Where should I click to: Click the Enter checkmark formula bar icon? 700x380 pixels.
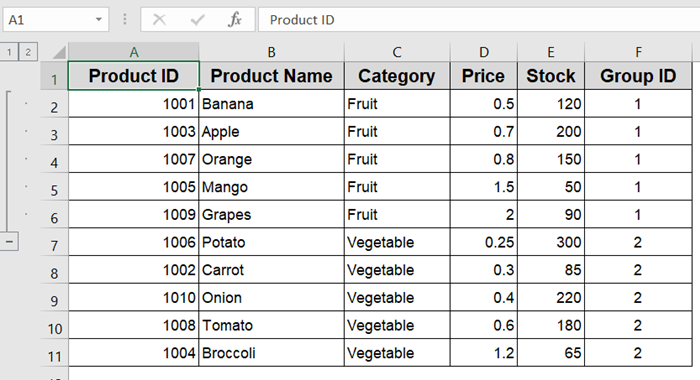(197, 20)
